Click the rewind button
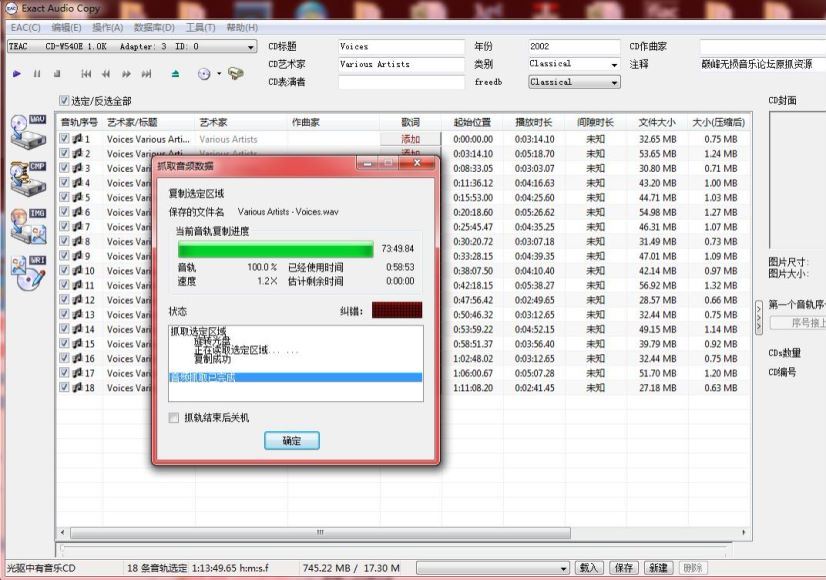 [x=106, y=74]
